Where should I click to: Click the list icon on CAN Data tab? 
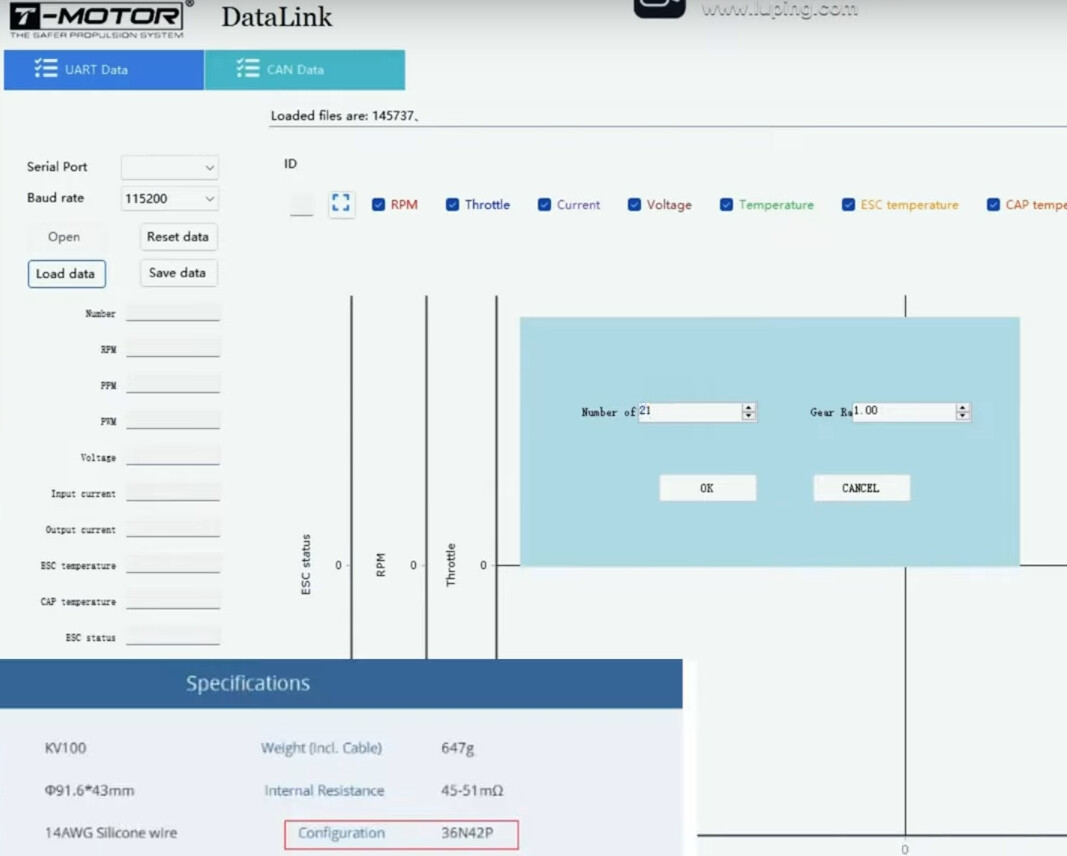(x=247, y=69)
